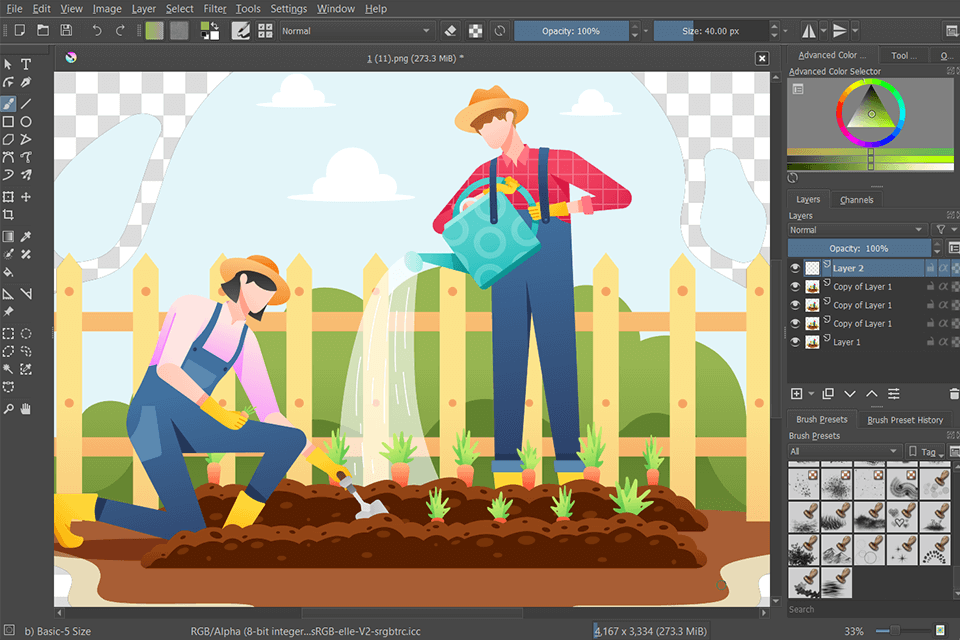This screenshot has height=640, width=960.
Task: Switch to Brush Preset History tab
Action: tap(905, 420)
